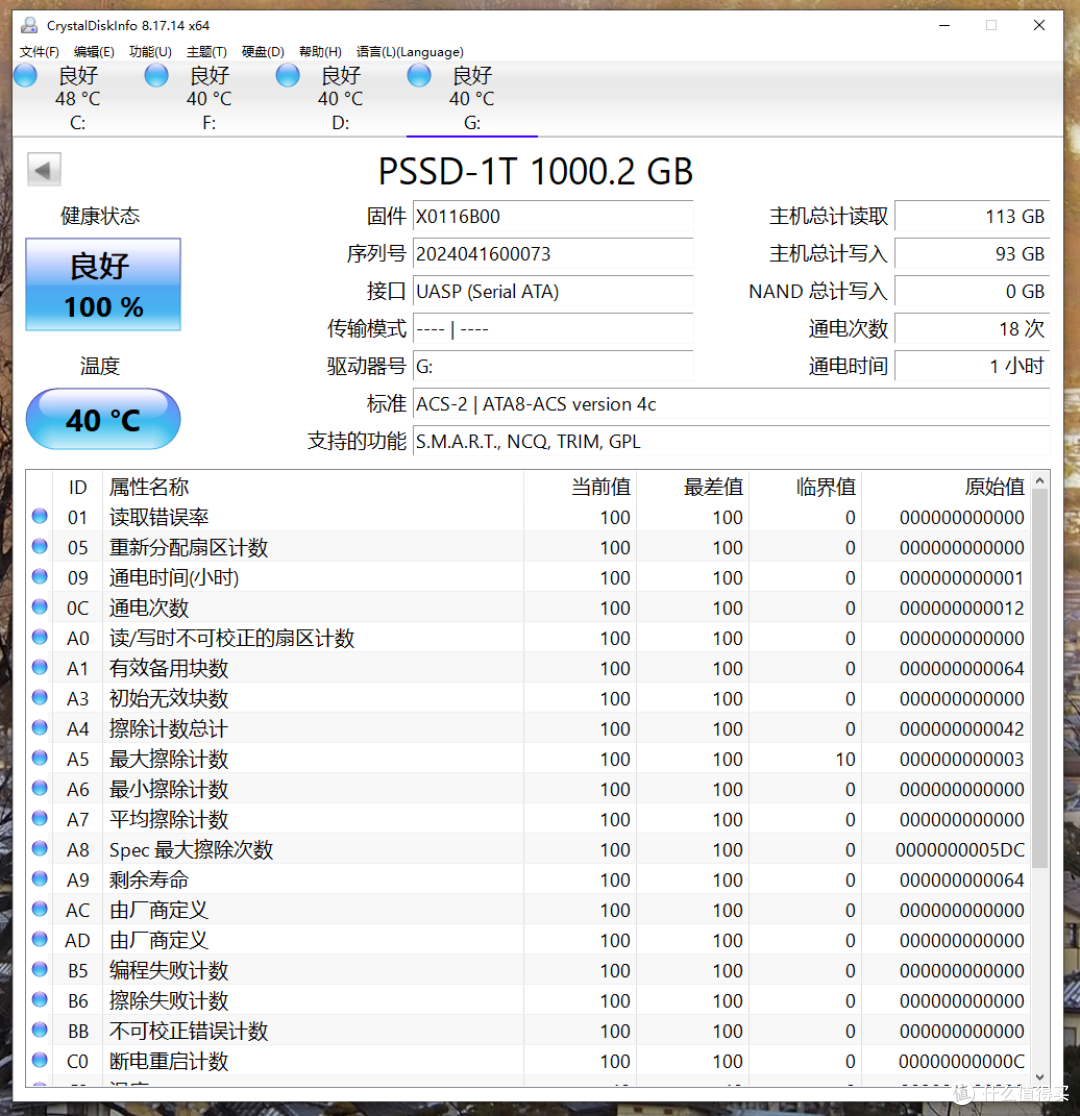Click status orb for attribute A4 擦除计数总计

point(40,727)
